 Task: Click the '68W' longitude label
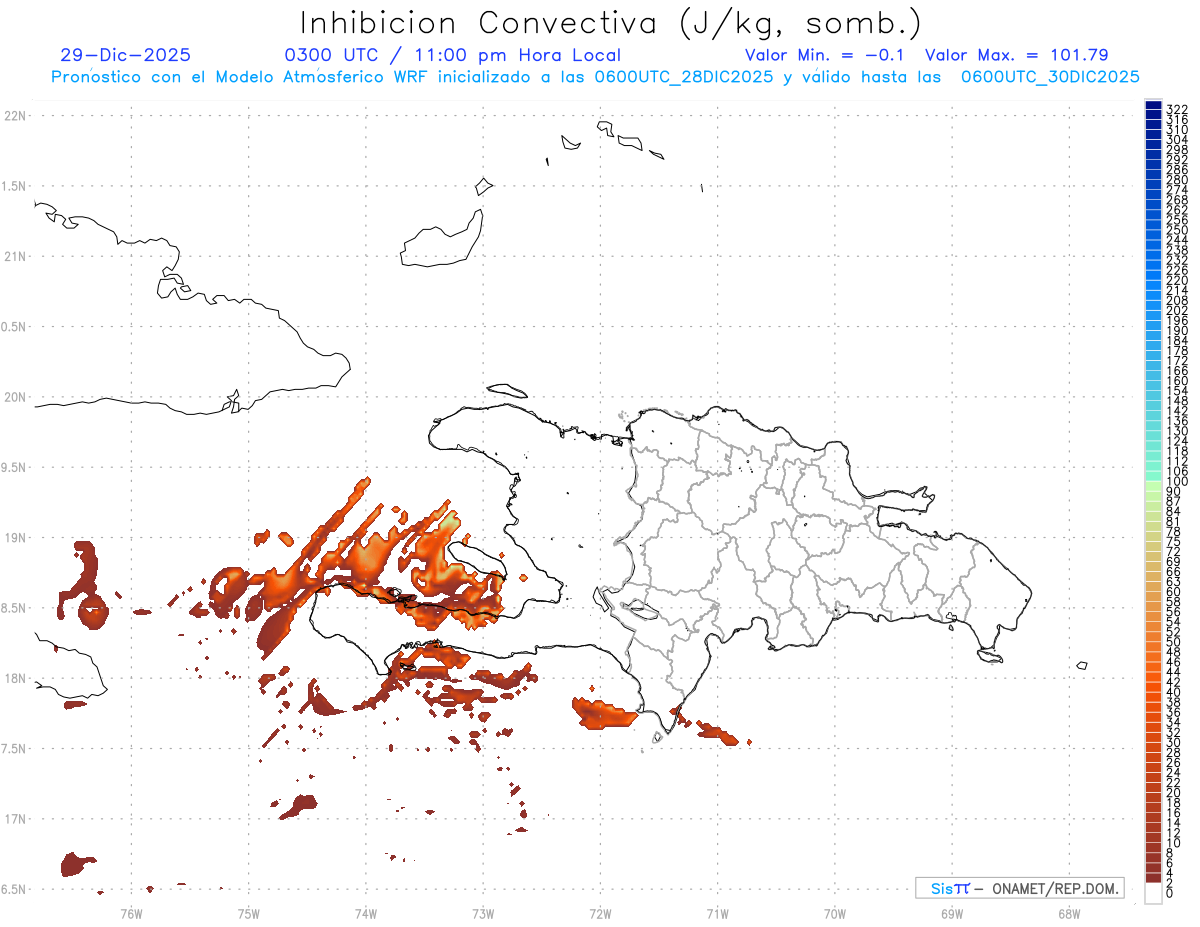pyautogui.click(x=1069, y=913)
